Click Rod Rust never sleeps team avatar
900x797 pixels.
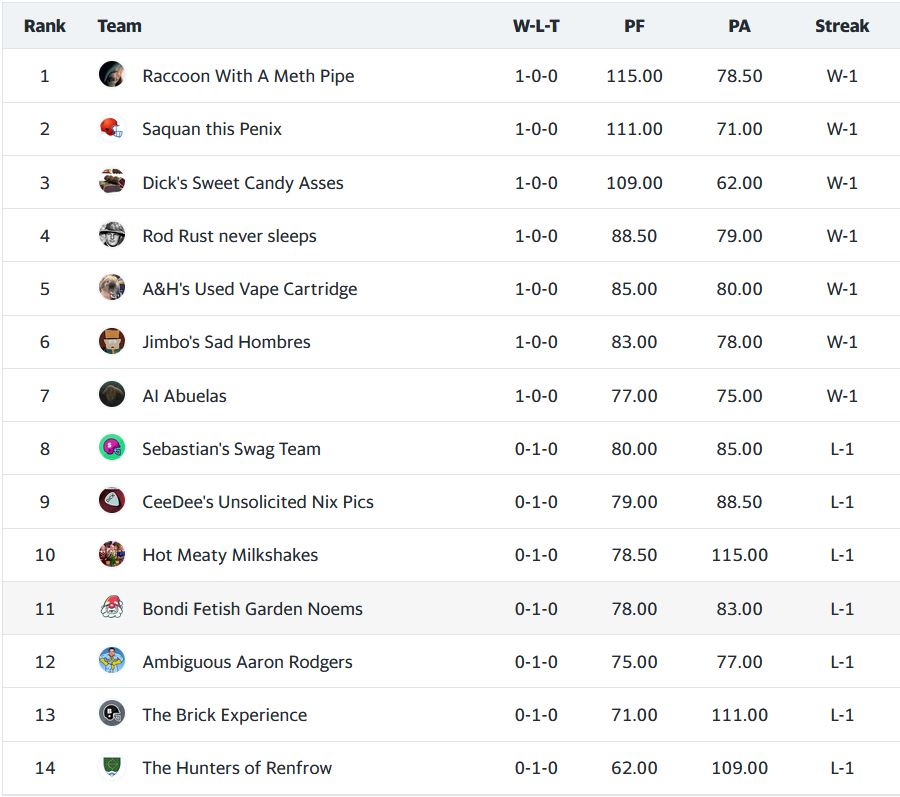tap(112, 235)
